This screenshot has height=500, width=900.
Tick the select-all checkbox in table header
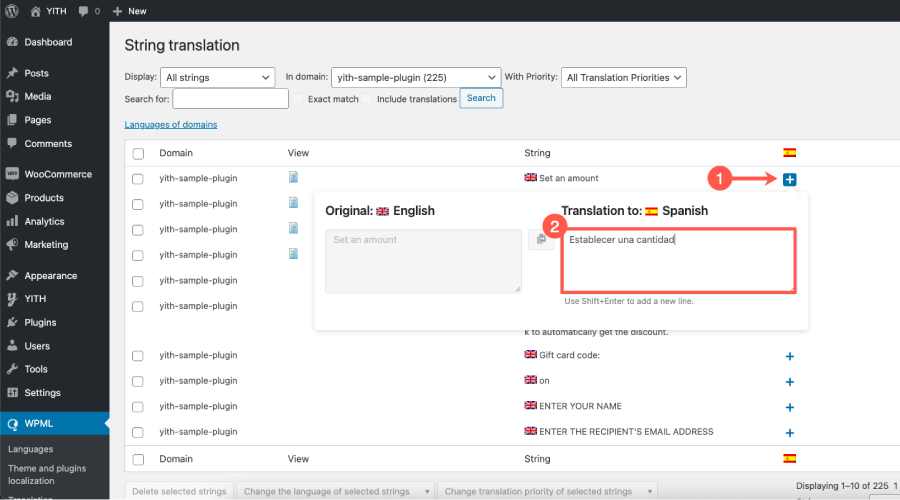(138, 153)
